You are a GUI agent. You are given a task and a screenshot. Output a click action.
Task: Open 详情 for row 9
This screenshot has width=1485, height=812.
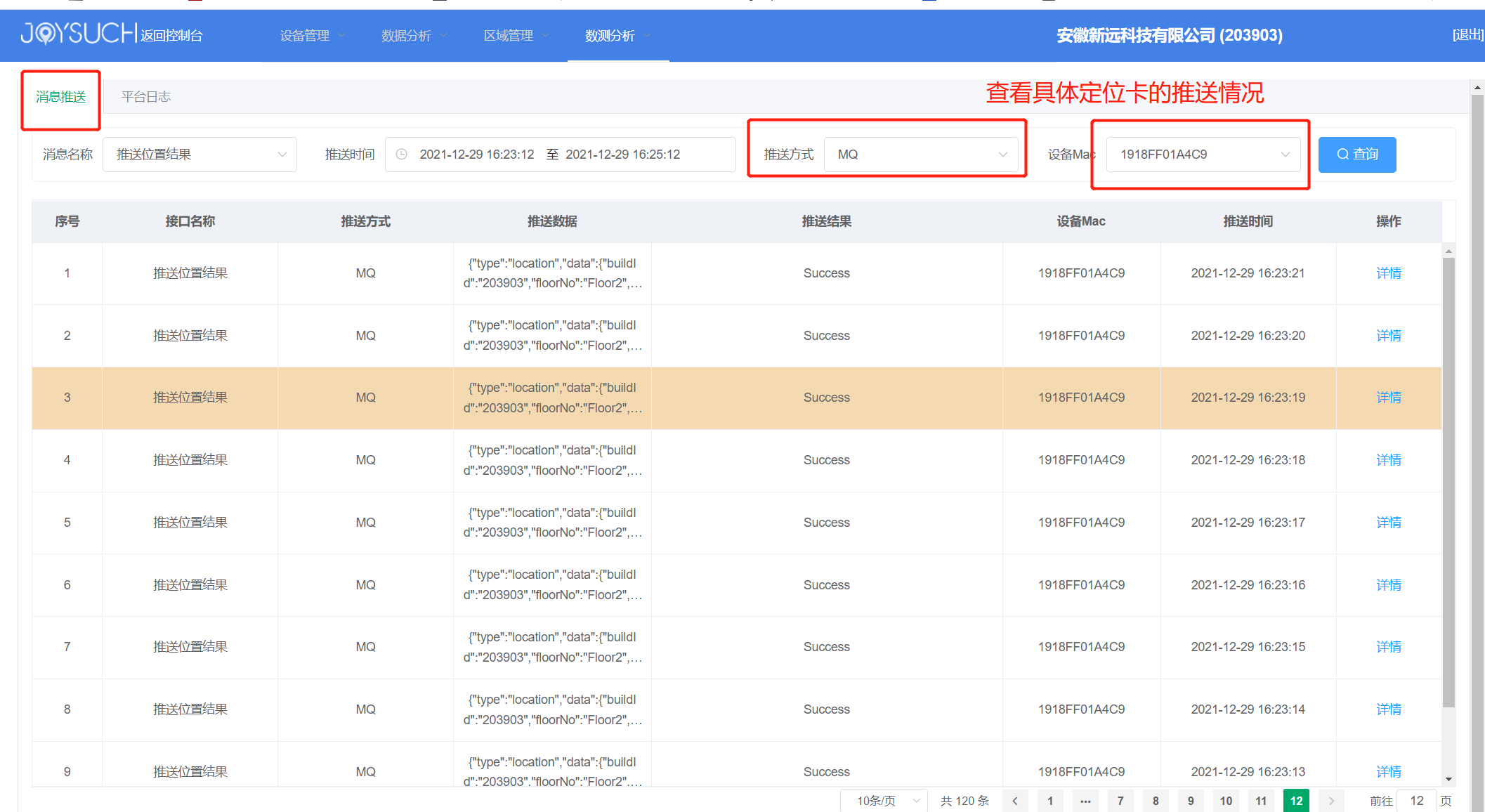1388,772
